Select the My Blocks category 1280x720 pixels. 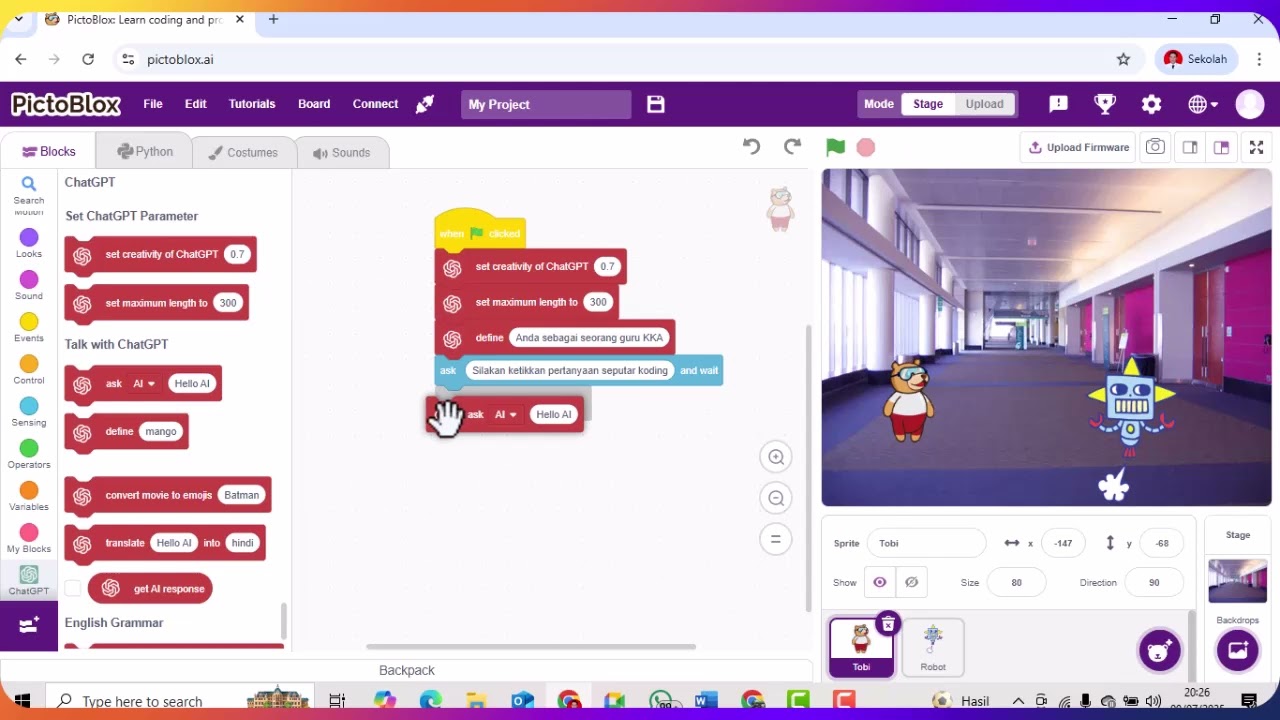click(x=29, y=538)
